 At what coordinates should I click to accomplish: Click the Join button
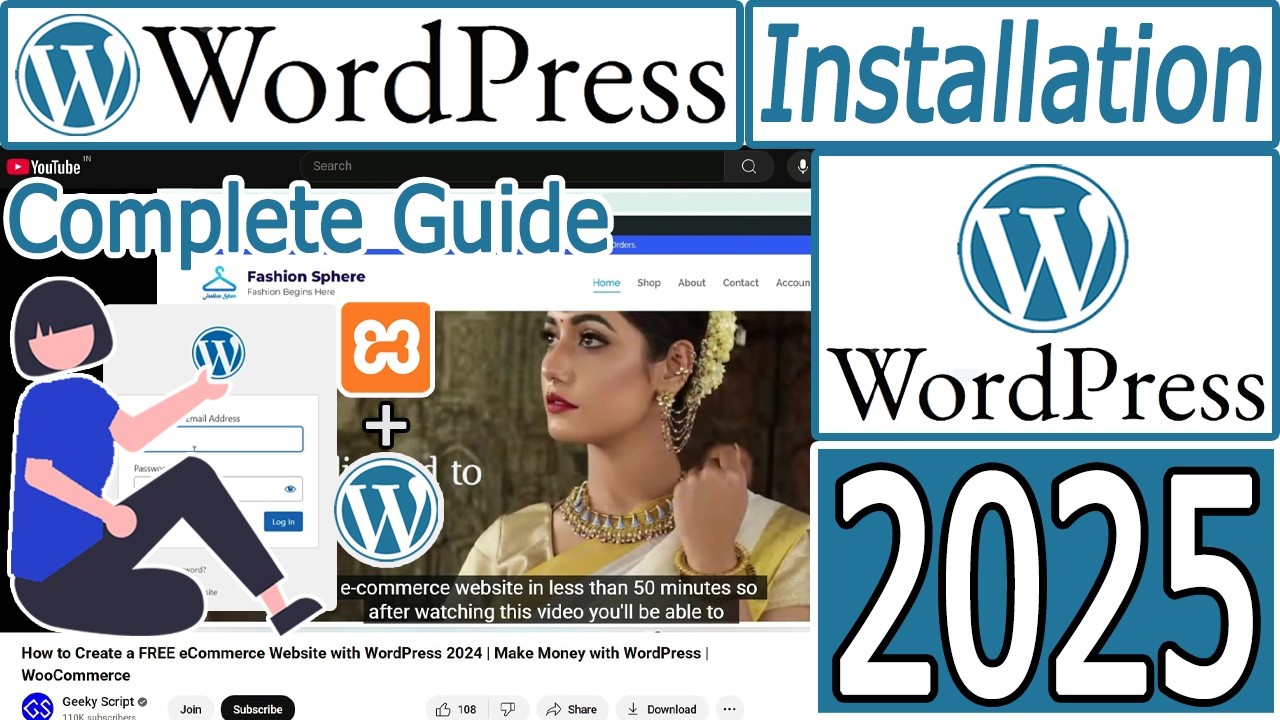[191, 709]
